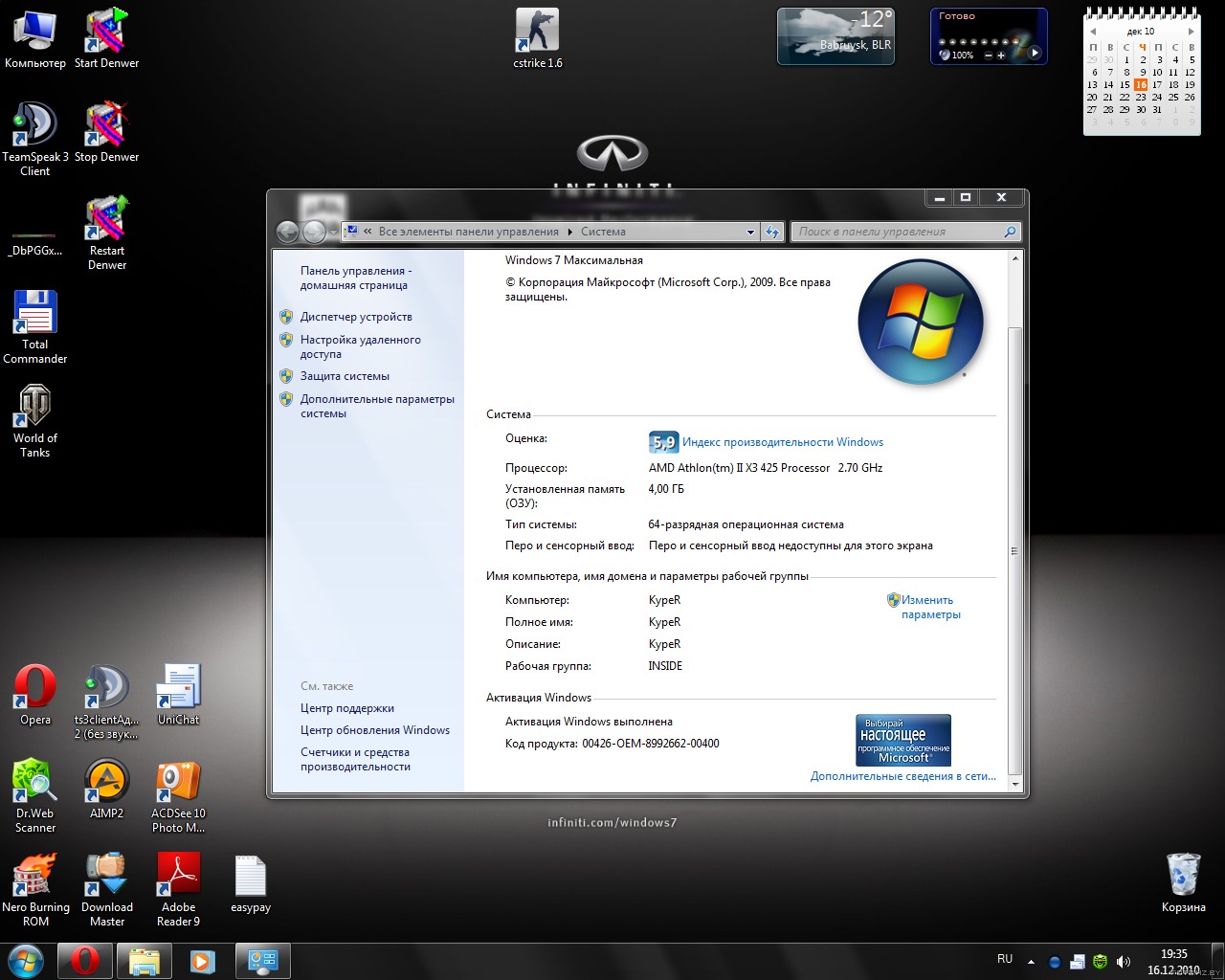The height and width of the screenshot is (980, 1225).
Task: Expand the address bar history dropdown
Action: (750, 232)
